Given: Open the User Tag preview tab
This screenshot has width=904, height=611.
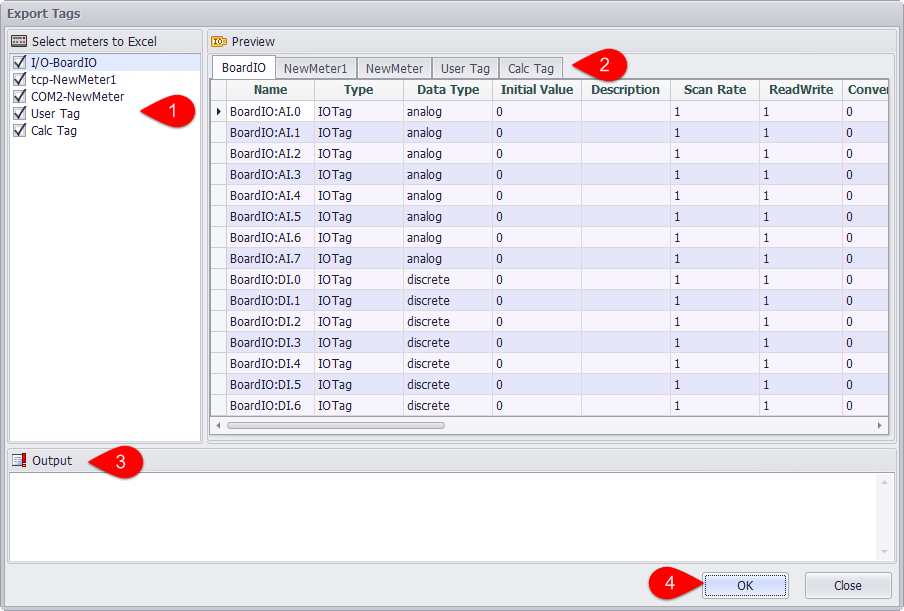Looking at the screenshot, I should pyautogui.click(x=465, y=69).
